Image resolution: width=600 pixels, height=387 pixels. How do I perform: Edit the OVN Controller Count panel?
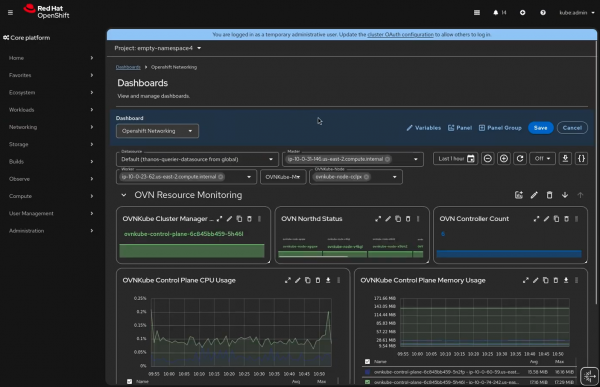pyautogui.click(x=546, y=219)
